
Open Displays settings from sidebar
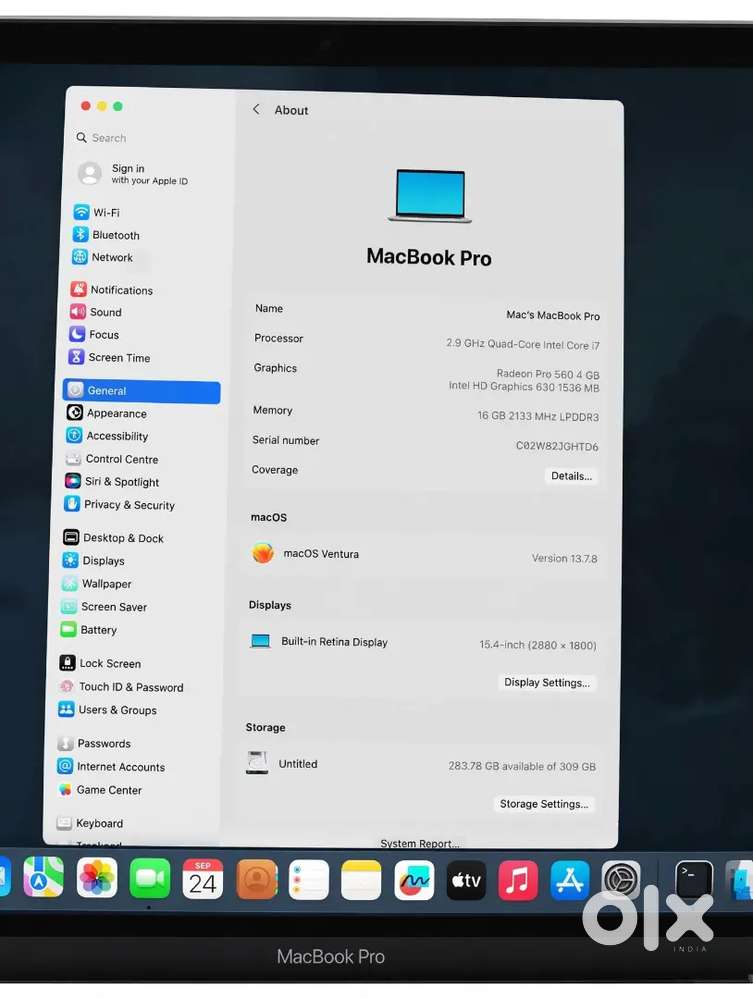tap(94, 561)
